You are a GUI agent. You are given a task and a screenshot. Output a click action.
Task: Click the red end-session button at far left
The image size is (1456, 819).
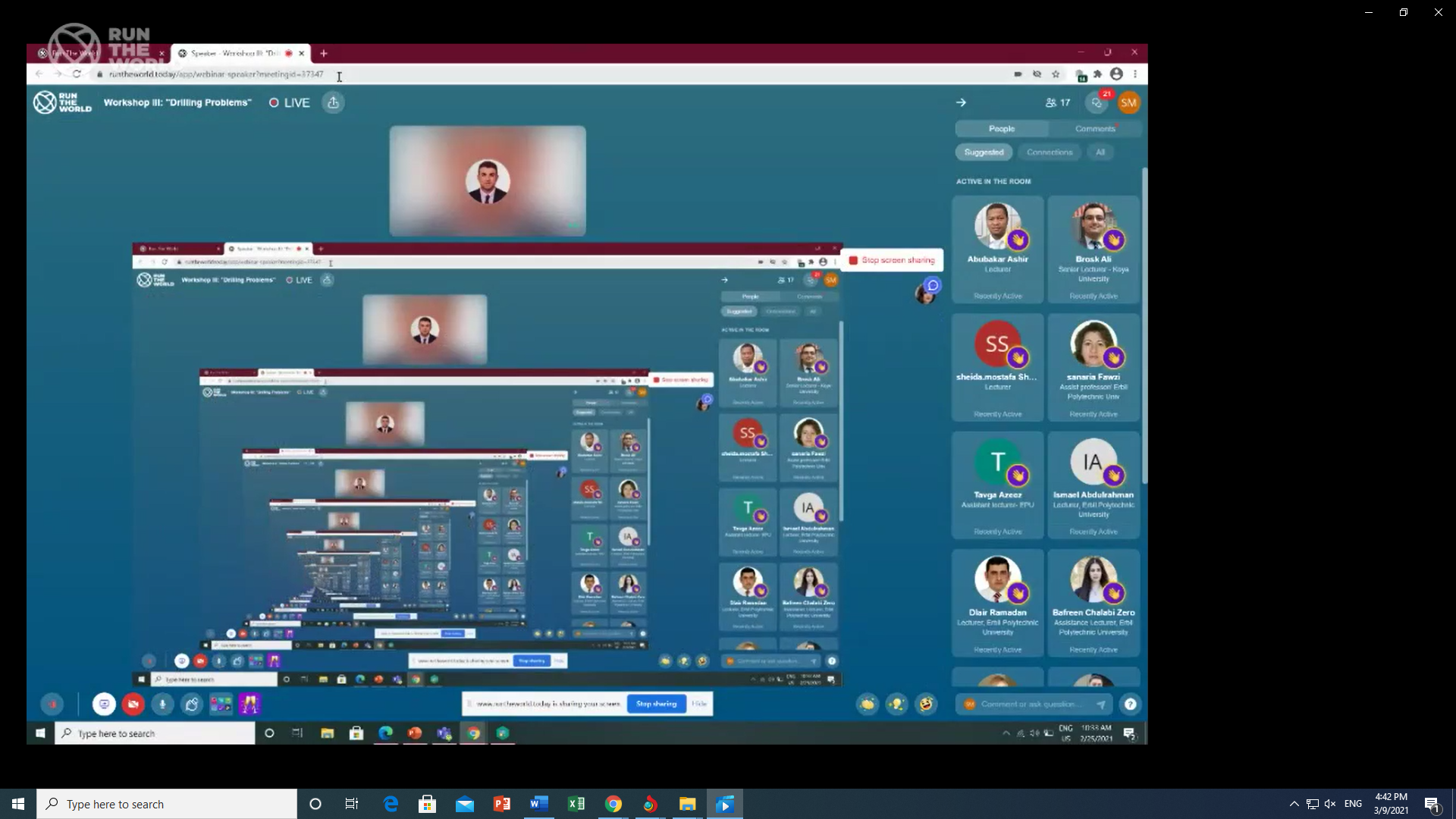point(52,704)
